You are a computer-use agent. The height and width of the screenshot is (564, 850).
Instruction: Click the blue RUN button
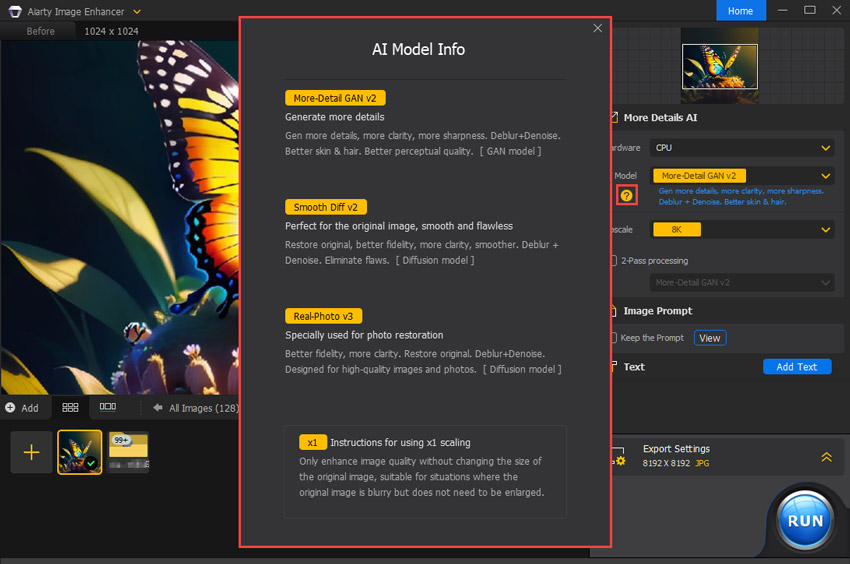tap(805, 521)
